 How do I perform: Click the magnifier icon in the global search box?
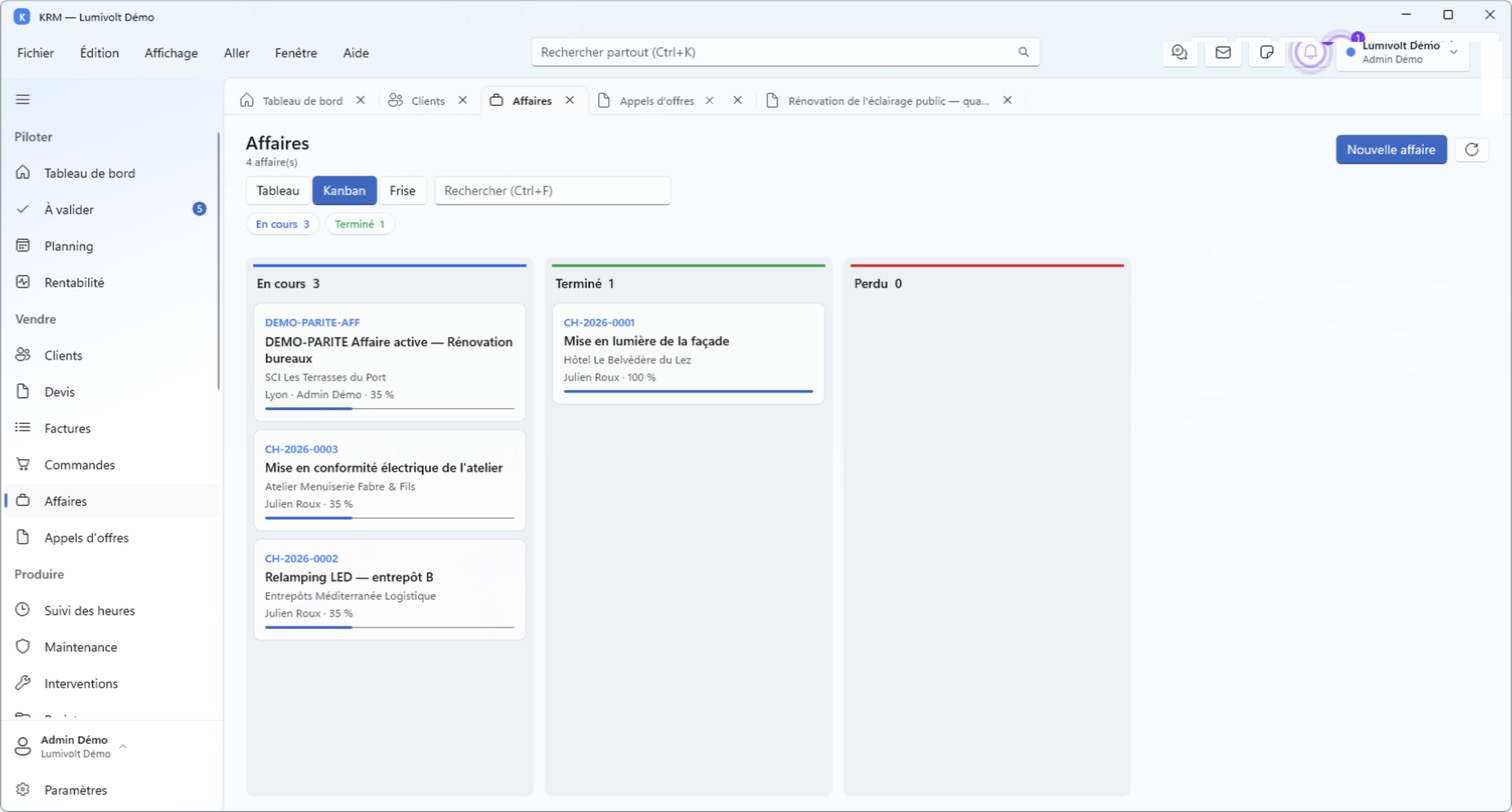1023,52
